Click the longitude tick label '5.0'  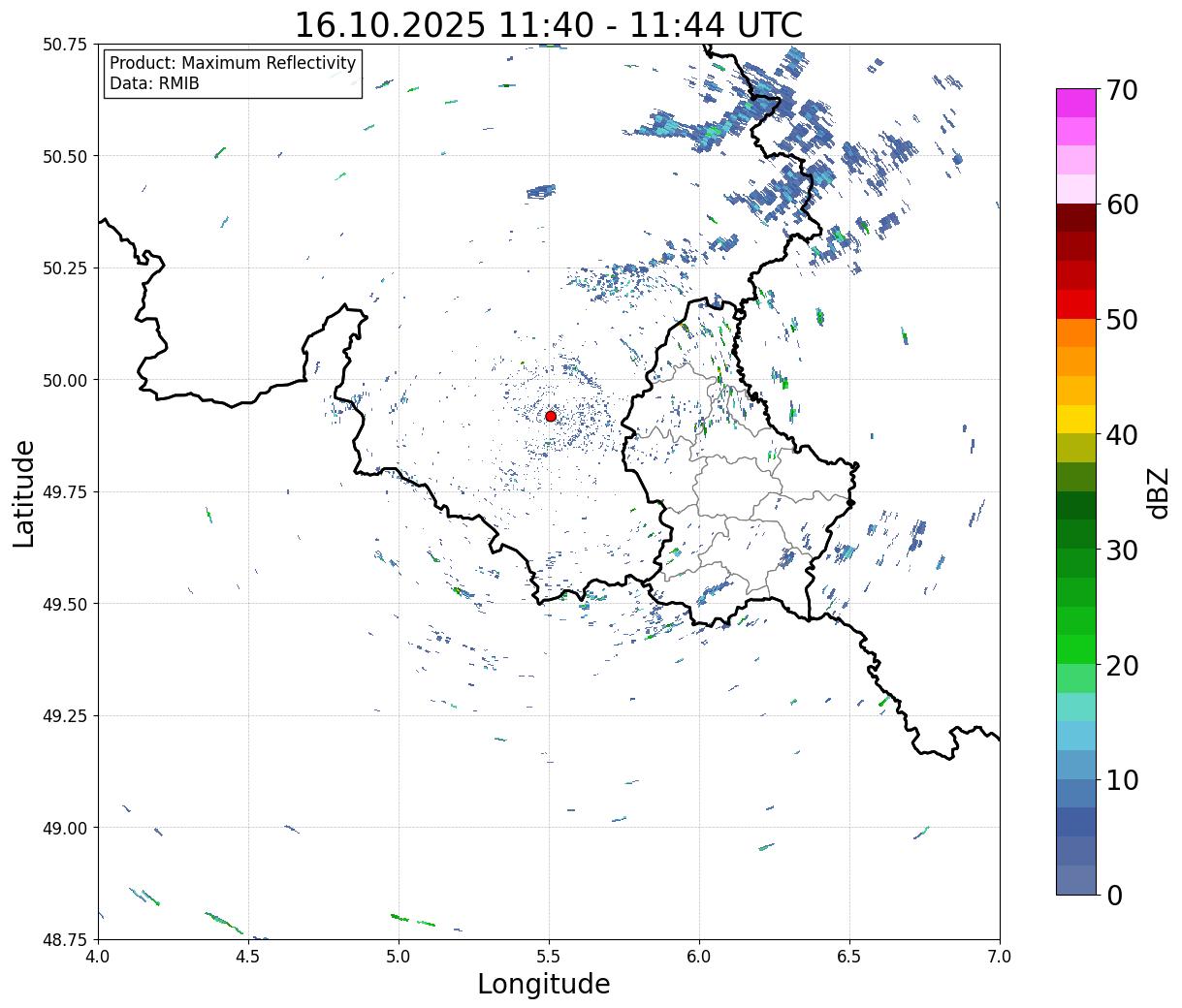tap(399, 957)
